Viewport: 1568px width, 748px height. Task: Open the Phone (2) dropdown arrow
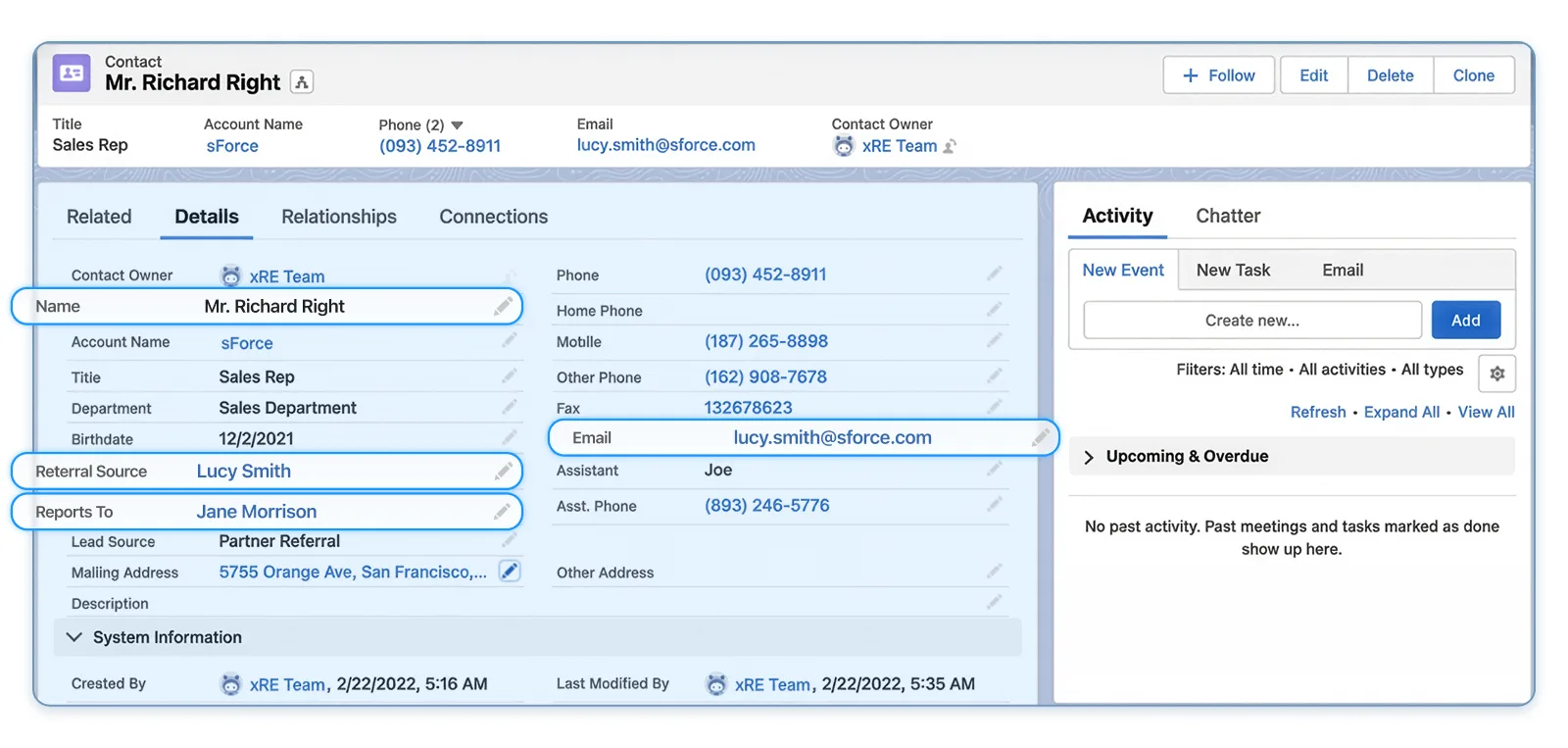[x=457, y=125]
